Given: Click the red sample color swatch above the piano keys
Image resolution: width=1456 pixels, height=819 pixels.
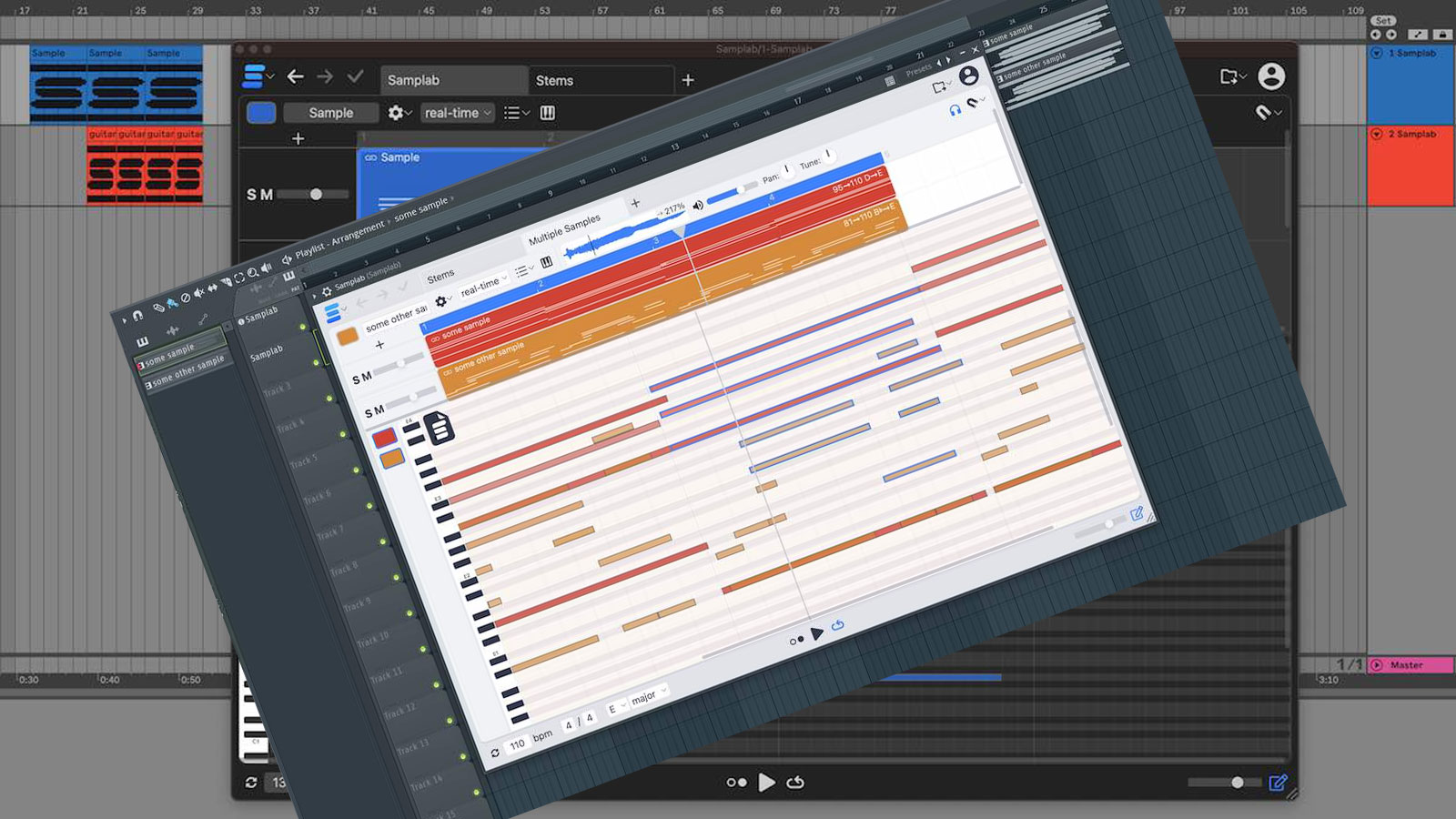Looking at the screenshot, I should point(384,438).
